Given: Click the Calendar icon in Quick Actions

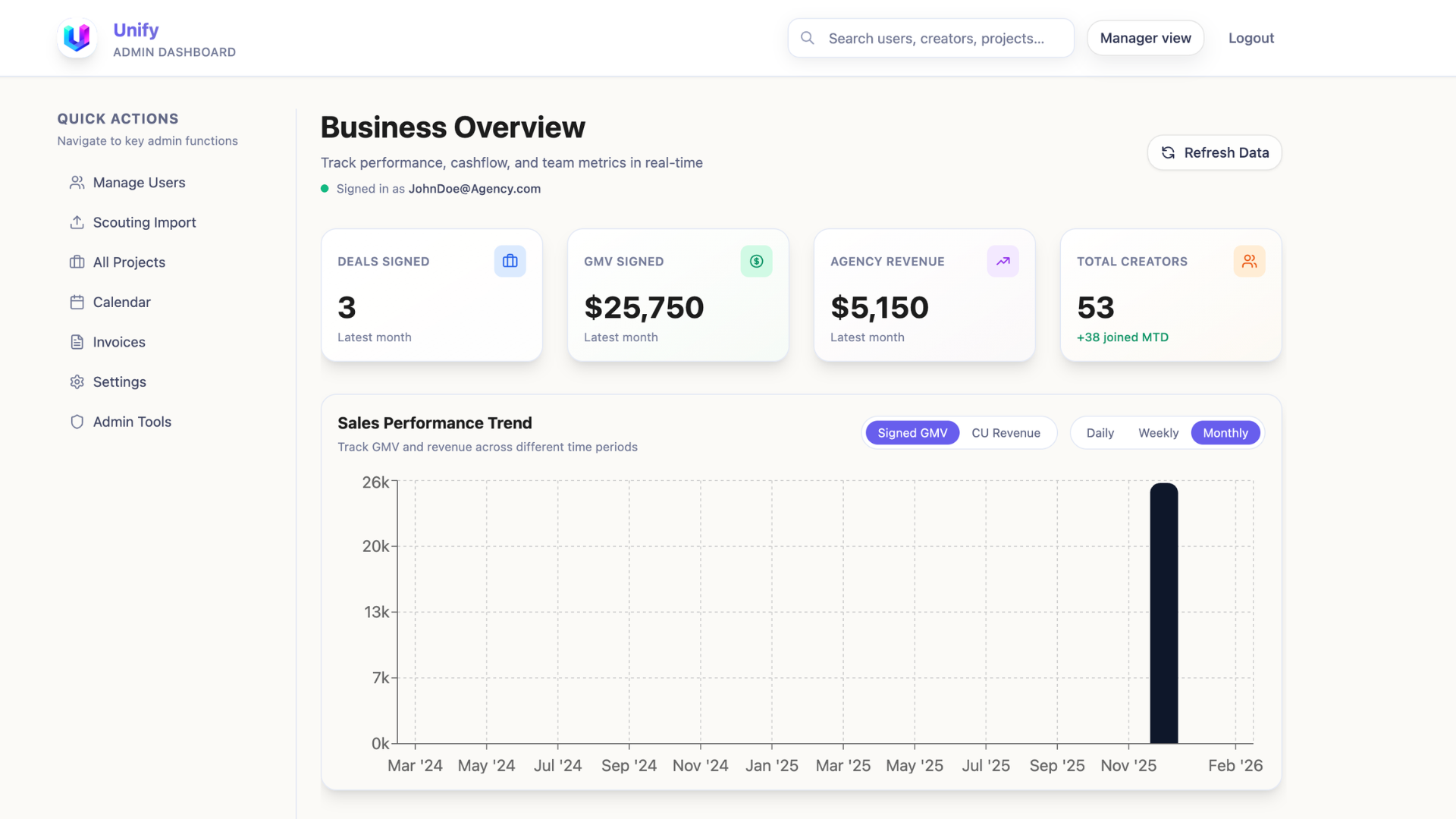Looking at the screenshot, I should 77,302.
